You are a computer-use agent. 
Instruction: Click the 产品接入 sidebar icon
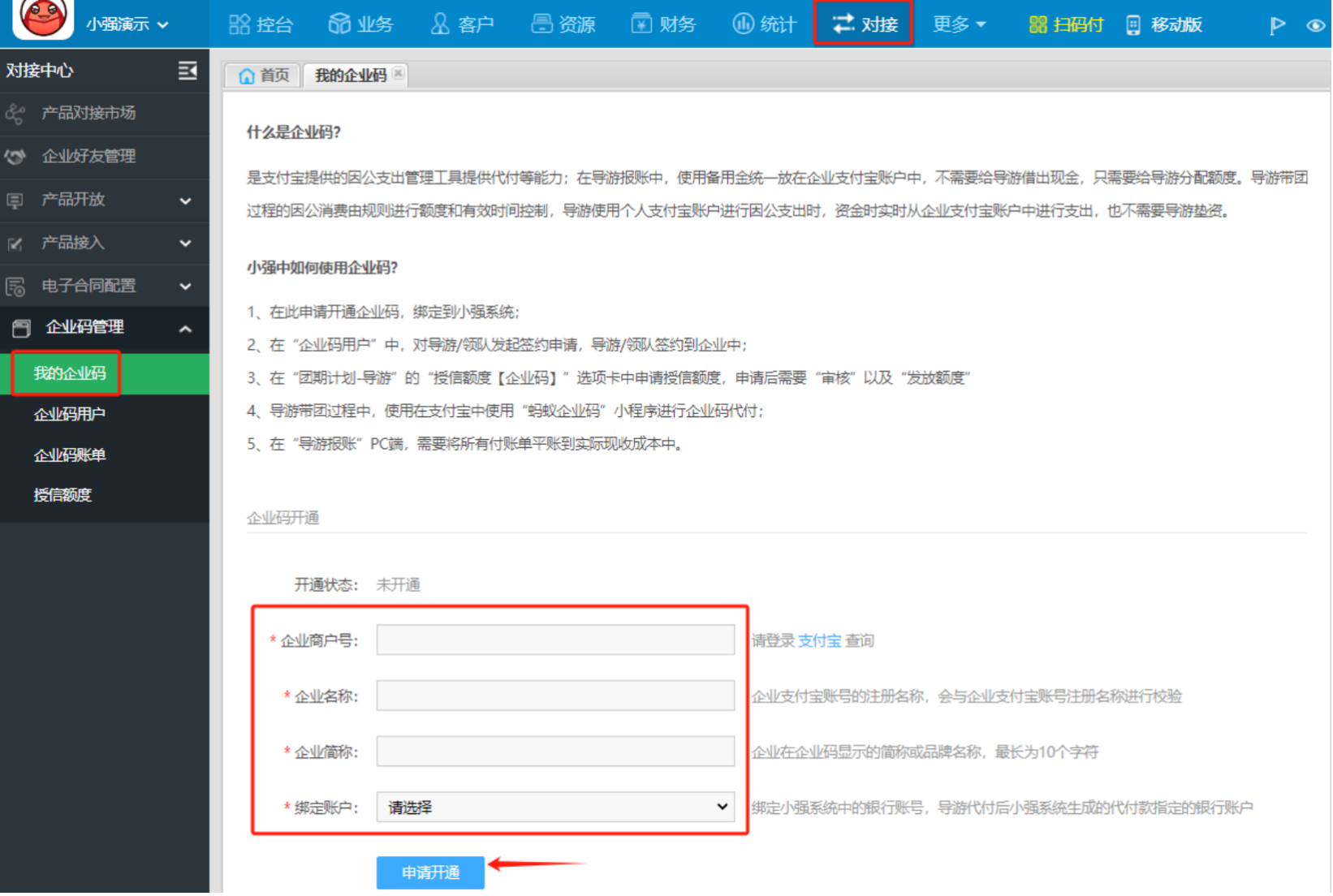click(x=15, y=243)
